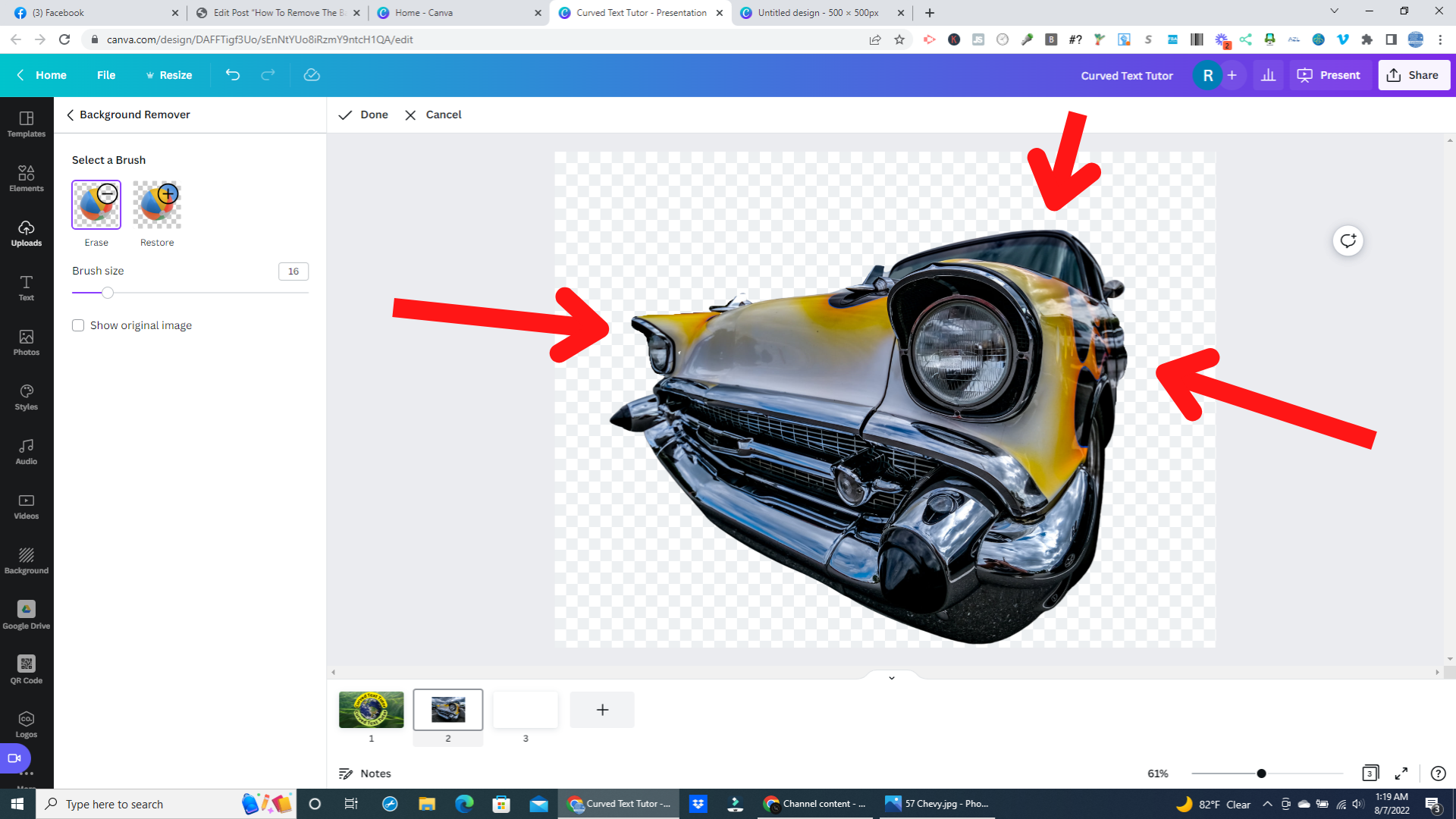Select the Restore brush

click(x=156, y=205)
